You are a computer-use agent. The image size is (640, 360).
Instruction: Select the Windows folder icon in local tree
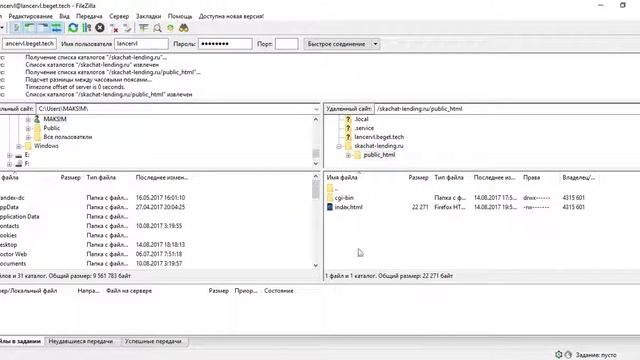pos(28,146)
